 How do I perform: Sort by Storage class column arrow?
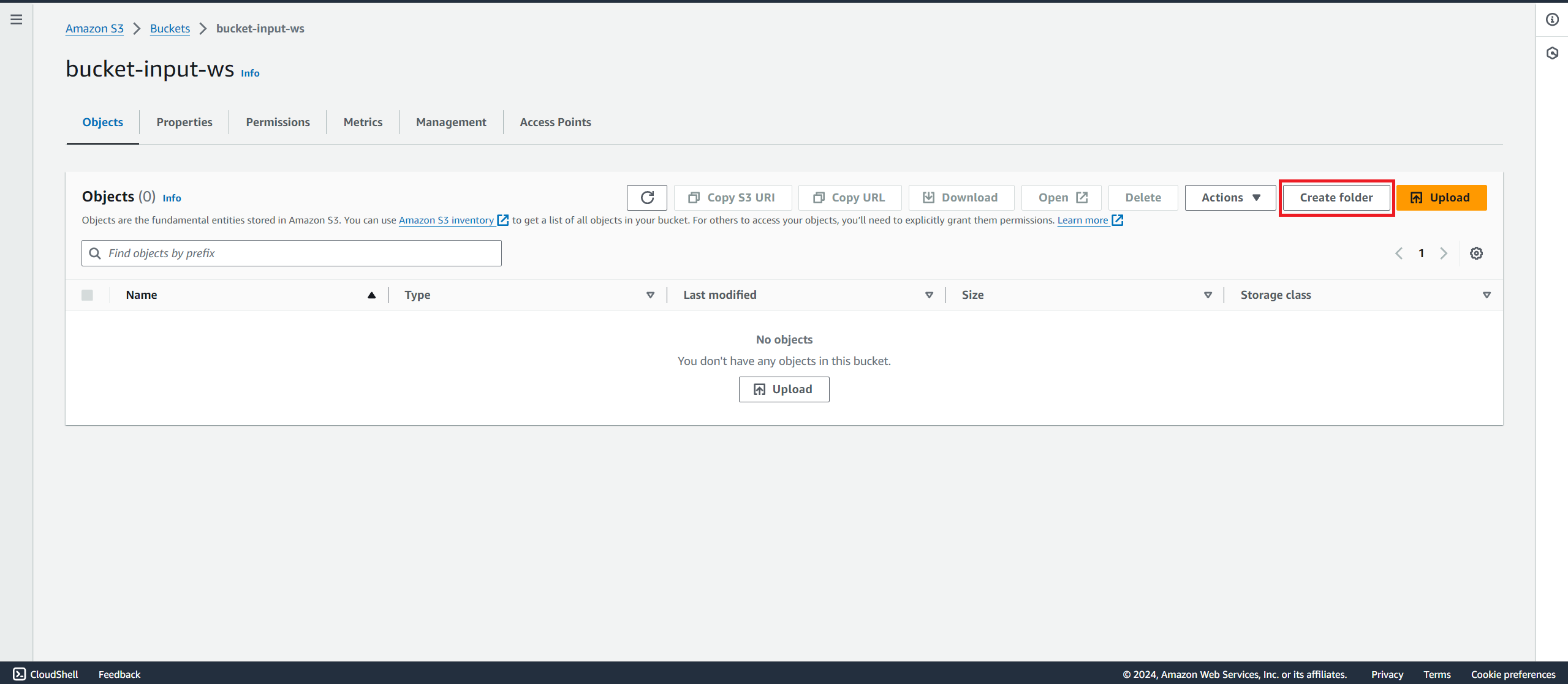click(x=1487, y=295)
